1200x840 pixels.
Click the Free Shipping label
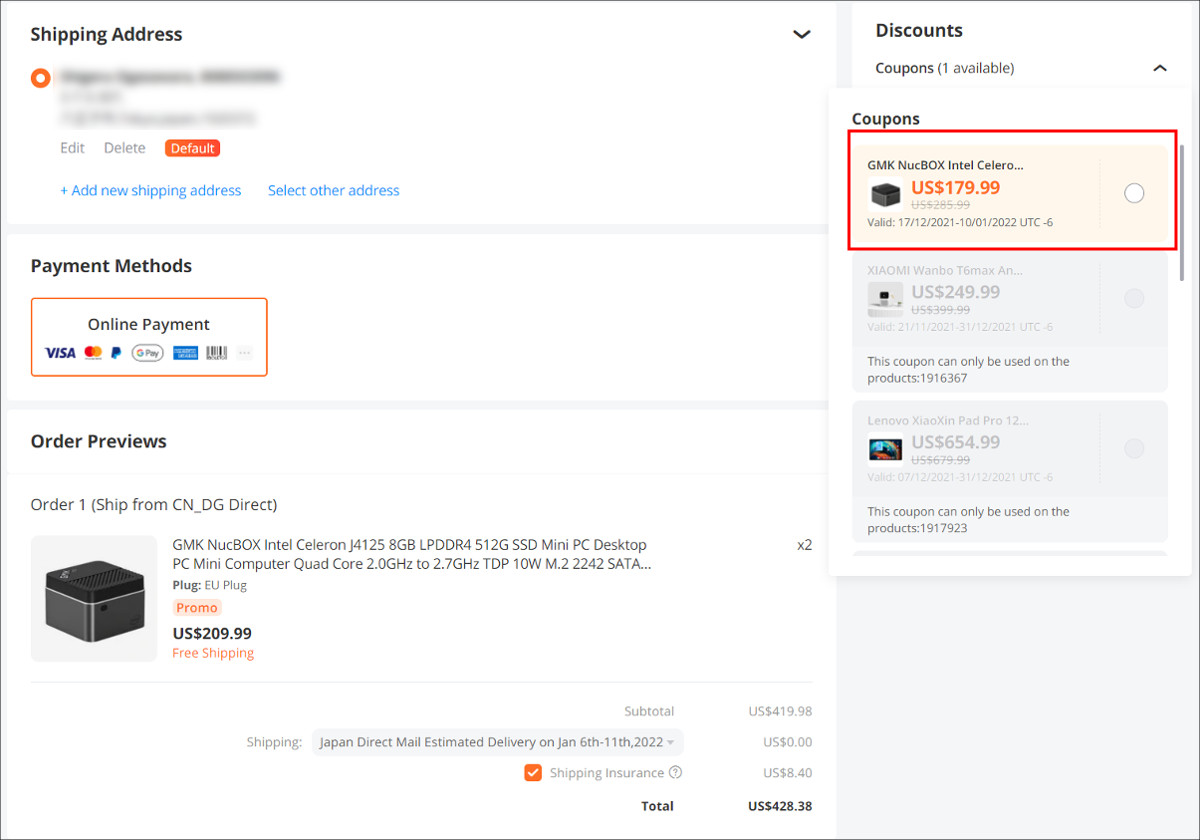click(x=213, y=653)
